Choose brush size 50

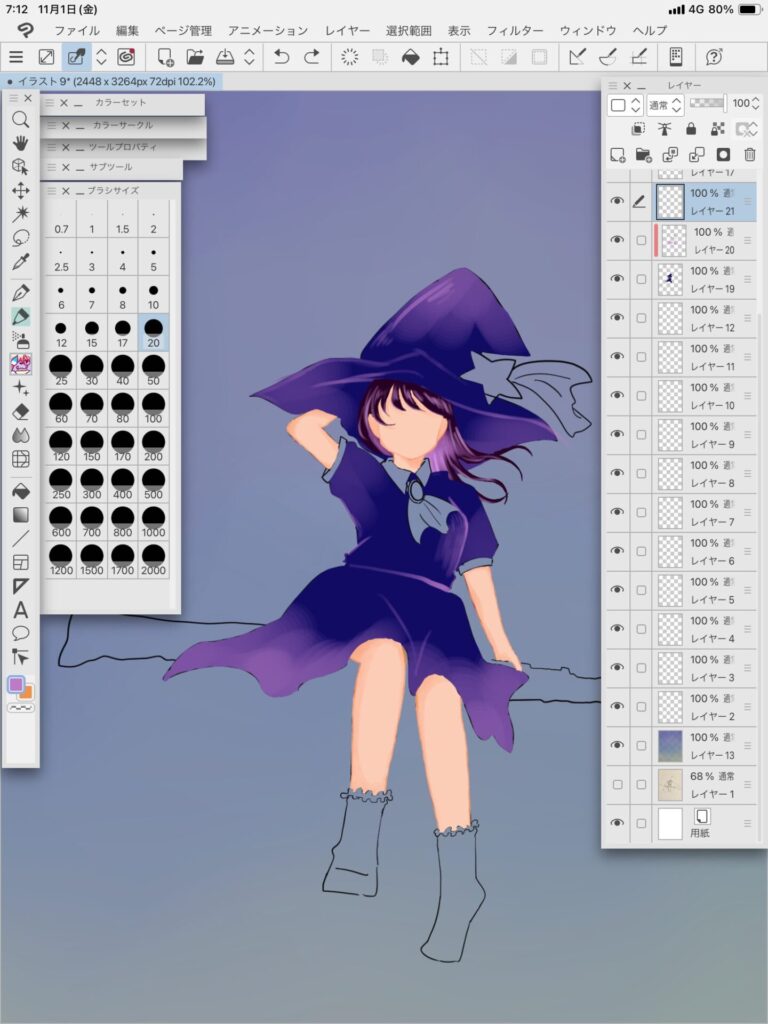coord(153,370)
